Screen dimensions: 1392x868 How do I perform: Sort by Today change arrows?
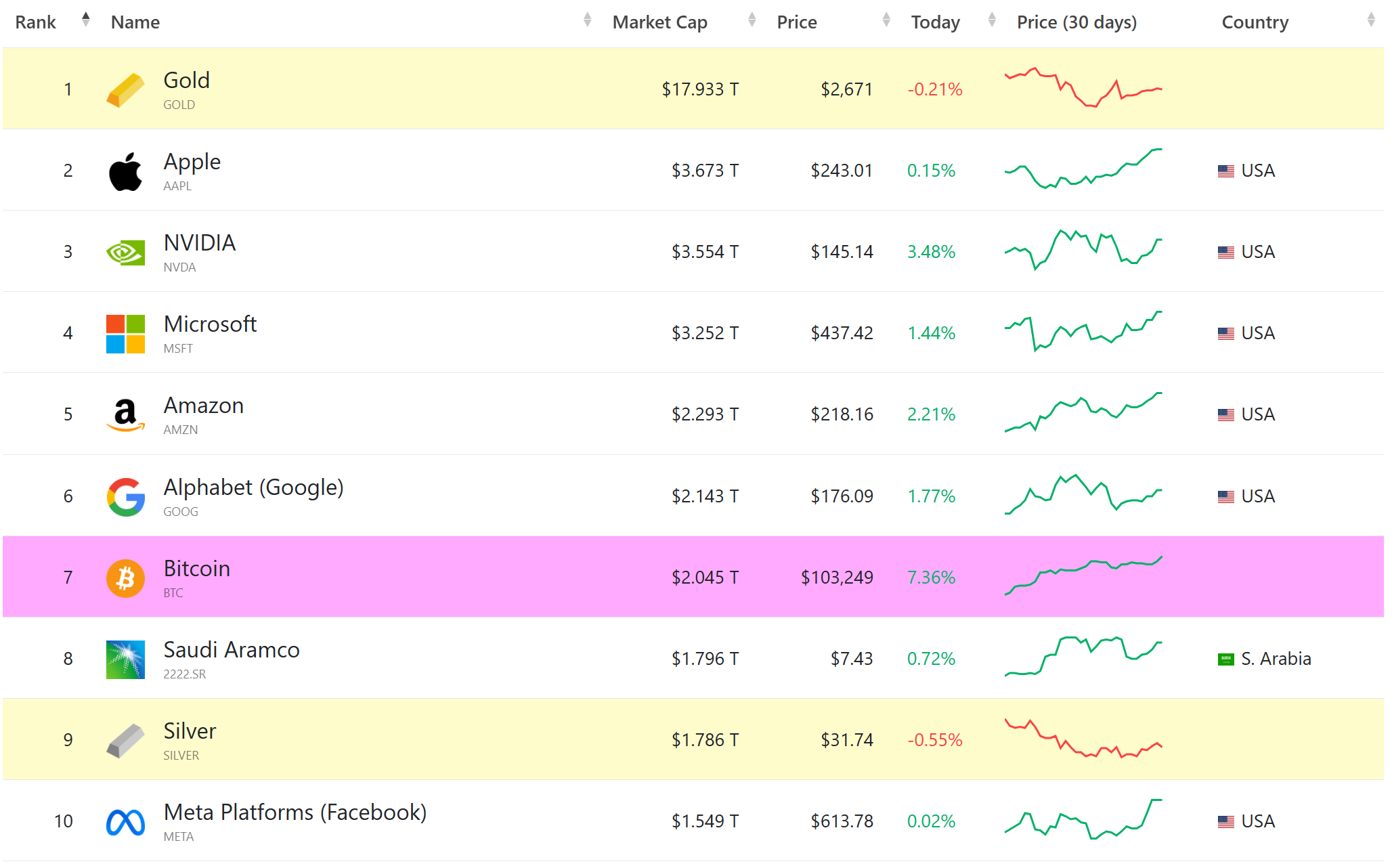(x=991, y=20)
